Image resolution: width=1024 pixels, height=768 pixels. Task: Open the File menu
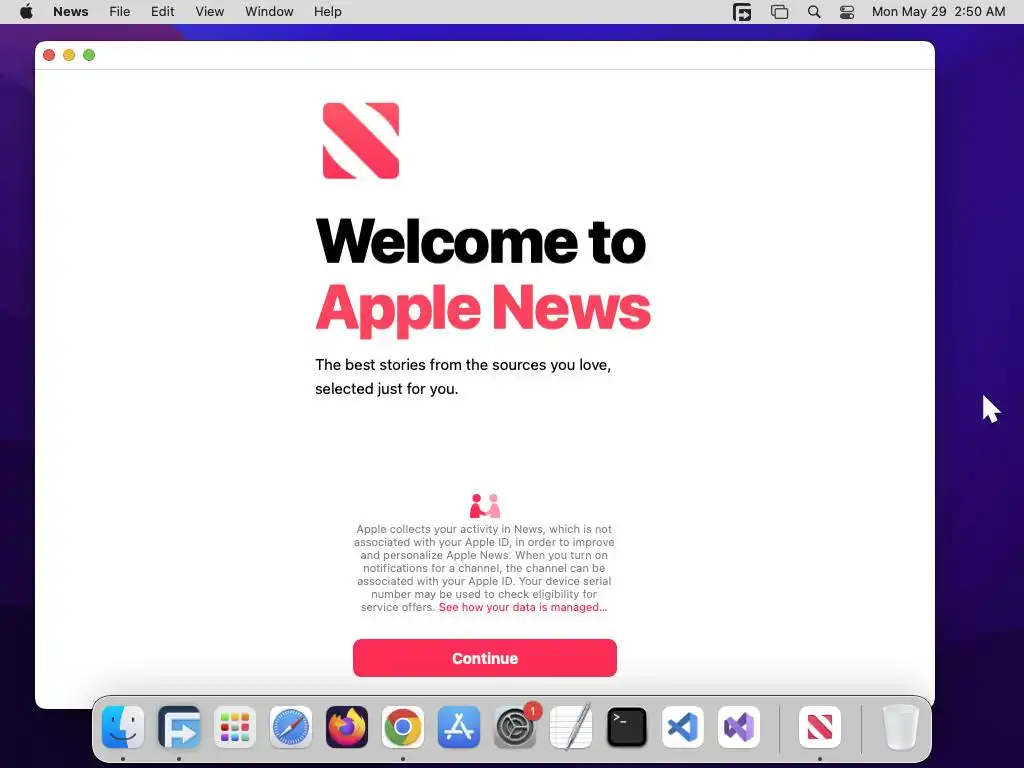coord(120,12)
